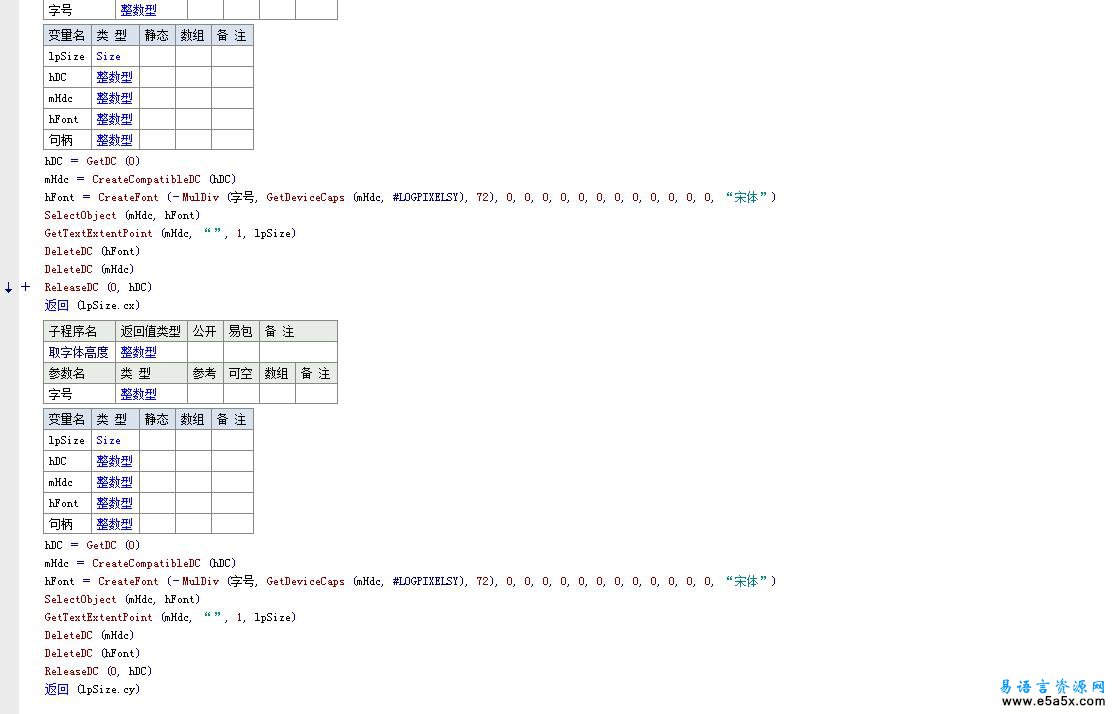
Task: Click the CreateFont line in the lpSize.cx subroutine
Action: (x=410, y=198)
